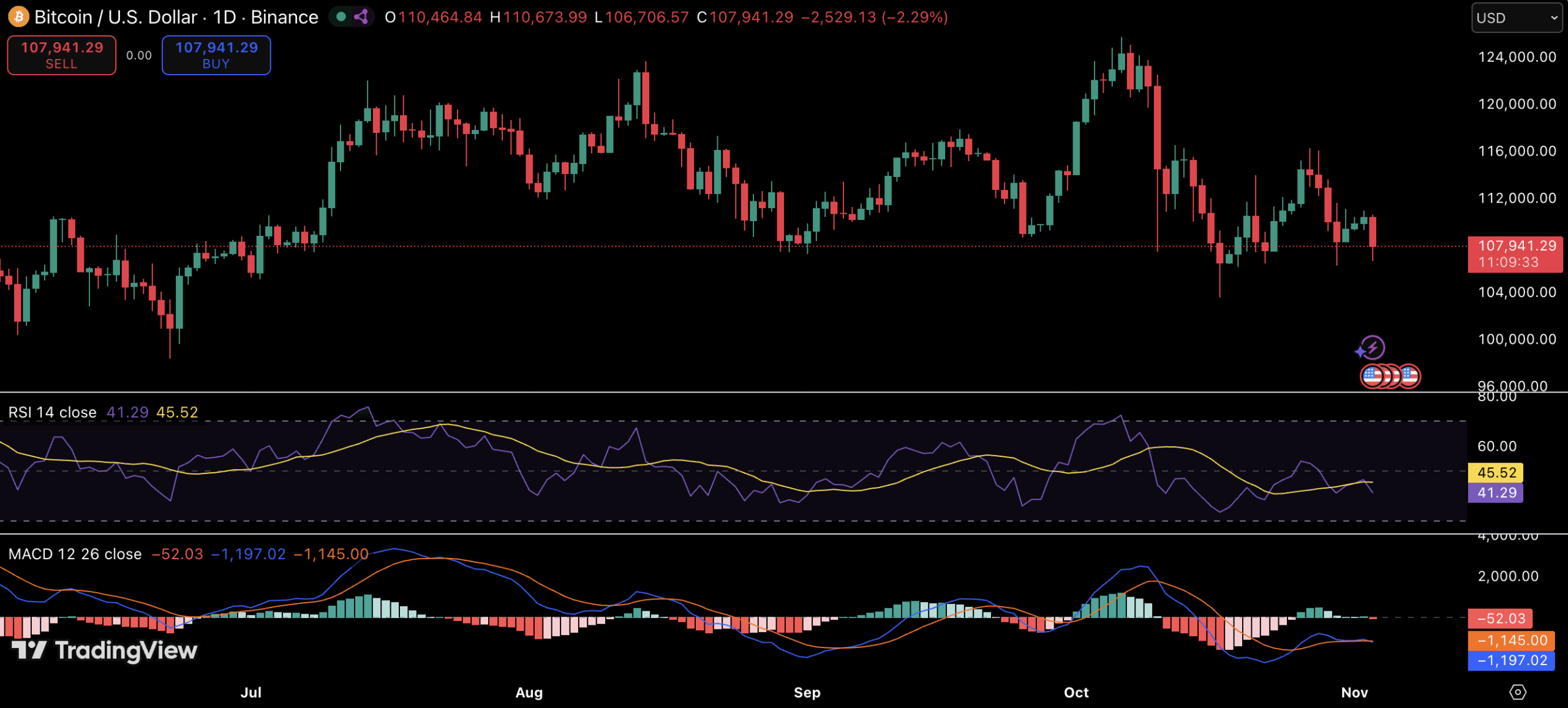The image size is (1568, 708).
Task: Click the leftmost US flag event marker
Action: 1371,376
